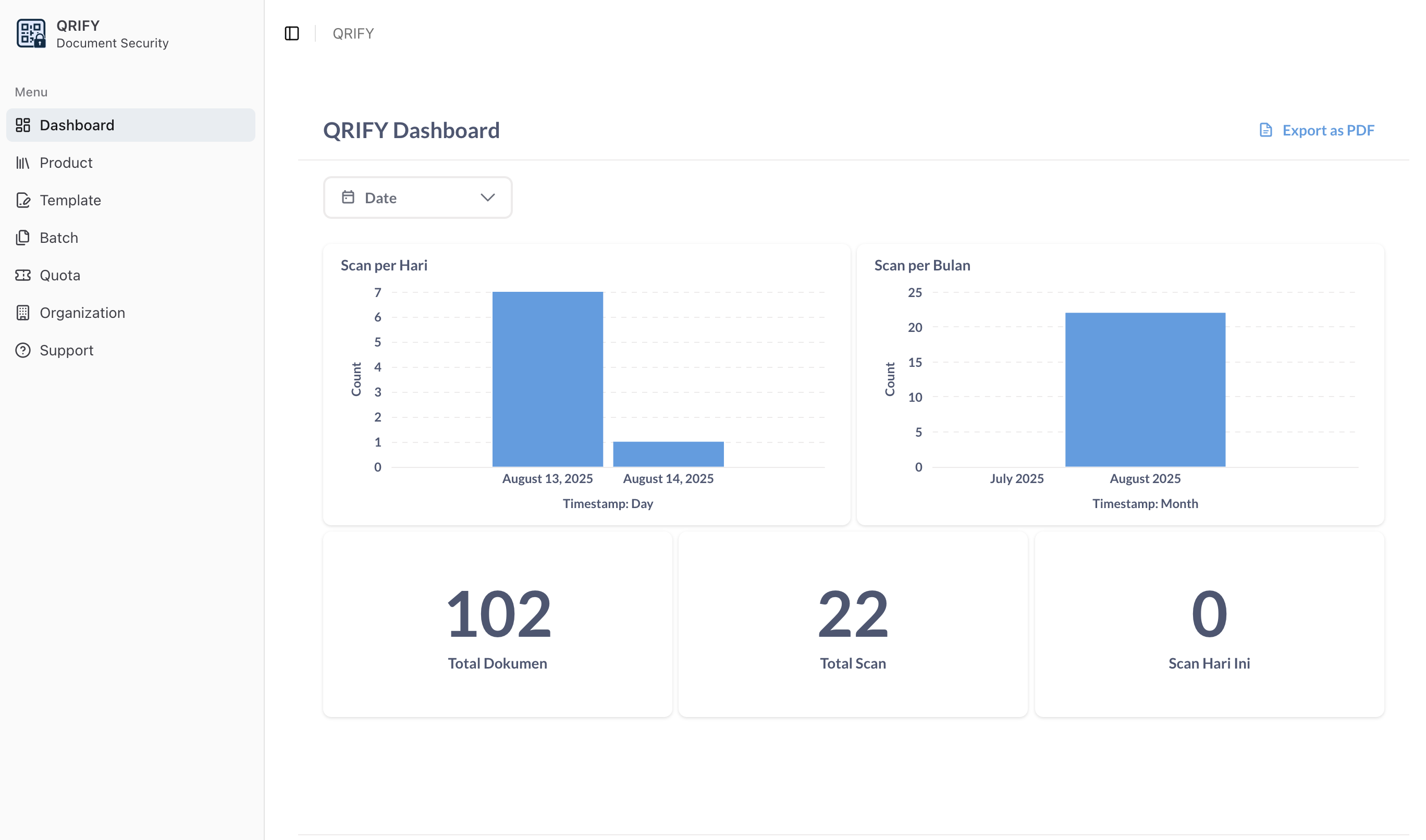Toggle the sidebar collapse control
Image resolution: width=1426 pixels, height=840 pixels.
tap(292, 33)
